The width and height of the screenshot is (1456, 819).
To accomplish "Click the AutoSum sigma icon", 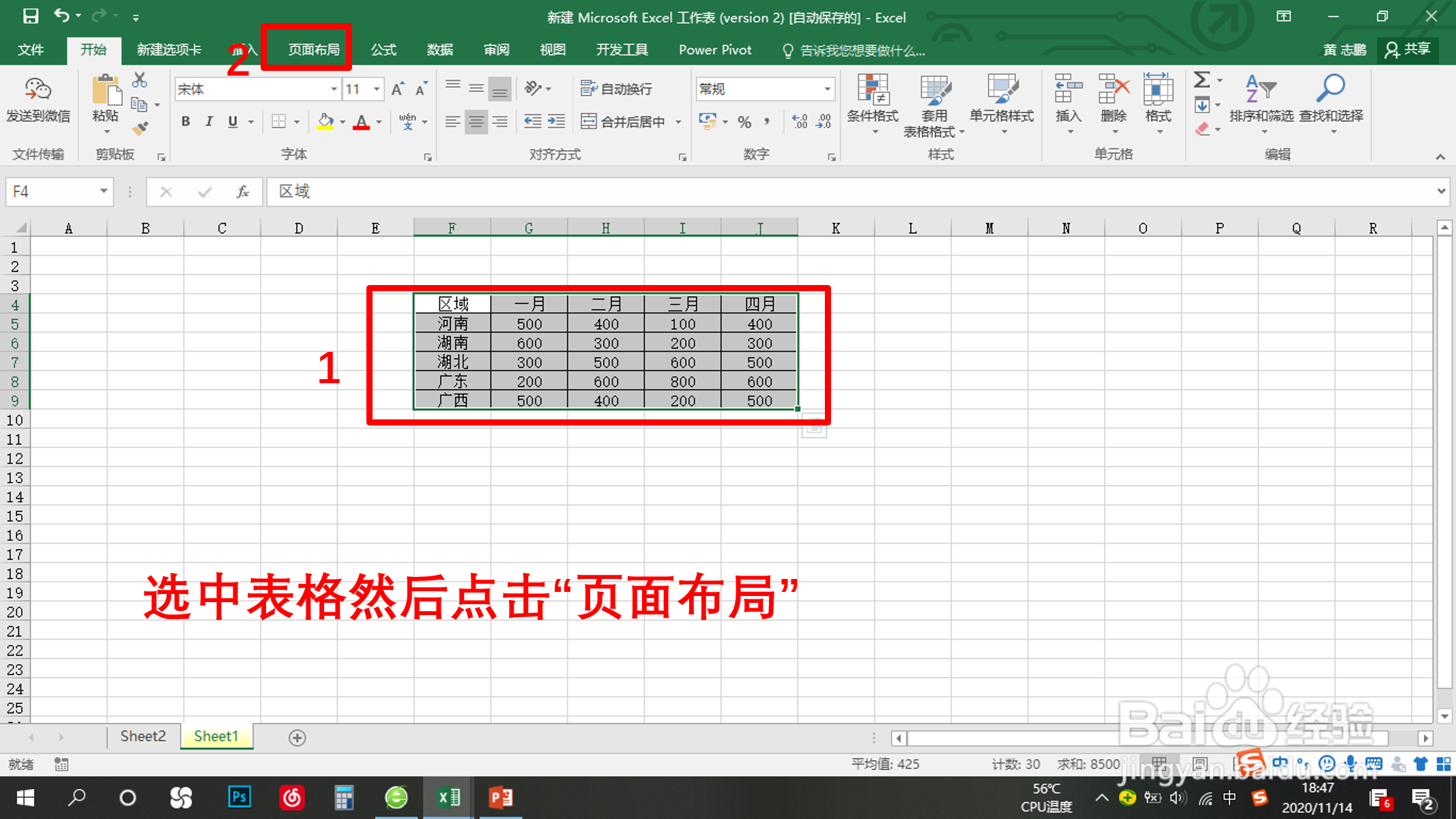I will 1202,80.
